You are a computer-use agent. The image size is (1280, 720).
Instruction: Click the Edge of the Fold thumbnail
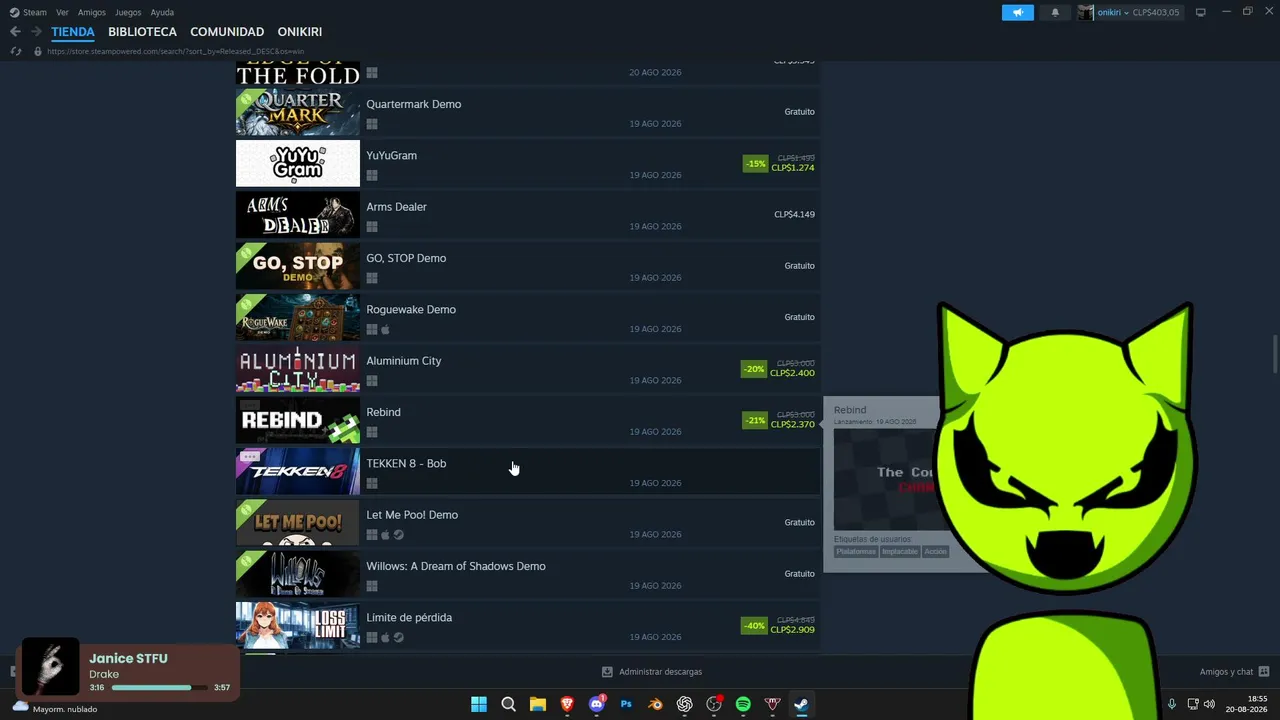tap(298, 73)
